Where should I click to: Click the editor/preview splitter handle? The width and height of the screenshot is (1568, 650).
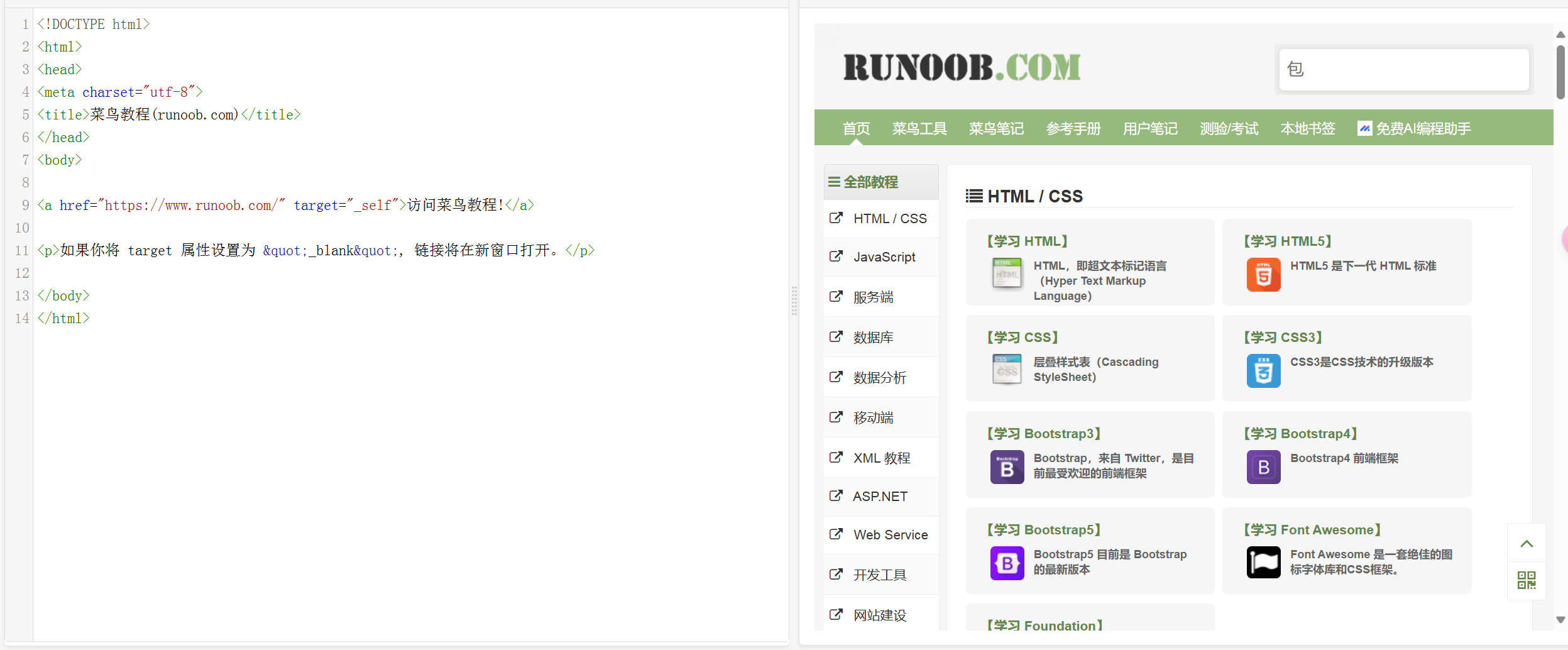click(x=794, y=300)
